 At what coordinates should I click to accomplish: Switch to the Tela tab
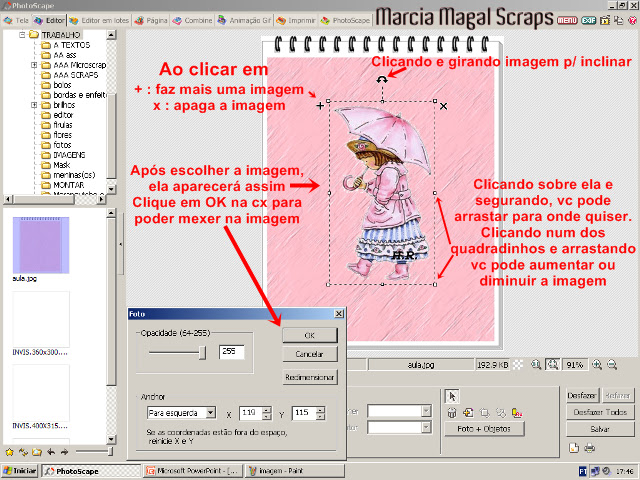click(16, 20)
